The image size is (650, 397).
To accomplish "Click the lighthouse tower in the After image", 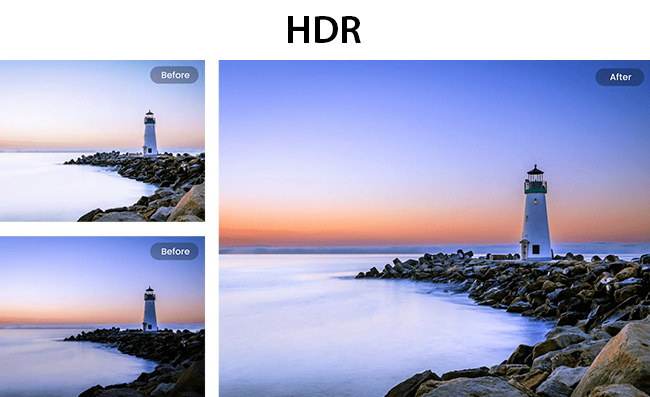I will tap(536, 213).
